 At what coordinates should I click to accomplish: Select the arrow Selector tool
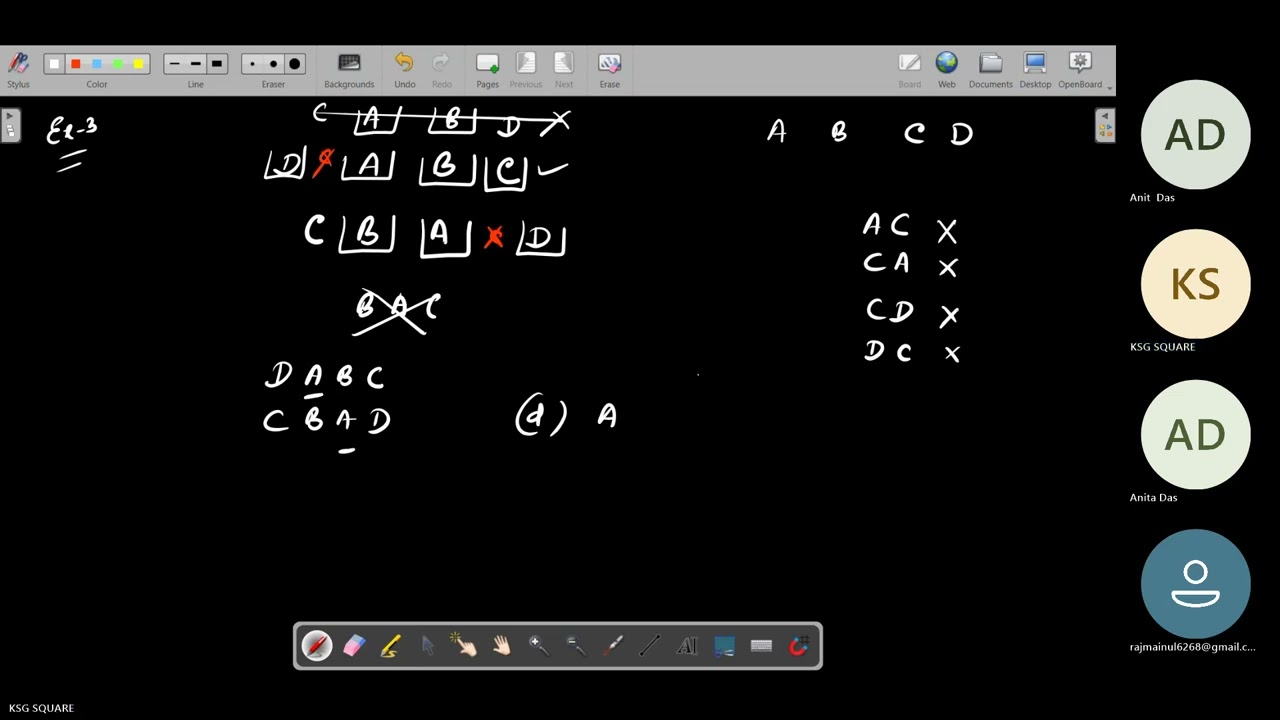coord(428,646)
